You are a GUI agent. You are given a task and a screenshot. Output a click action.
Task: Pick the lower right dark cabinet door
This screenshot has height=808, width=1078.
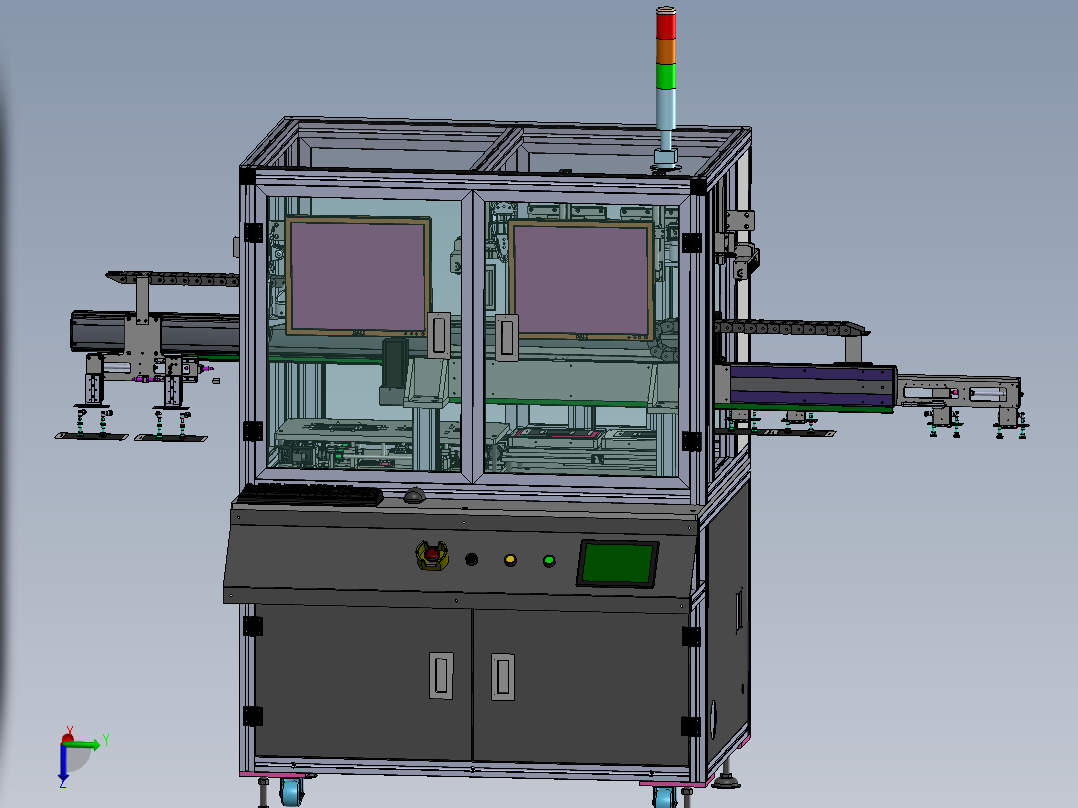581,687
